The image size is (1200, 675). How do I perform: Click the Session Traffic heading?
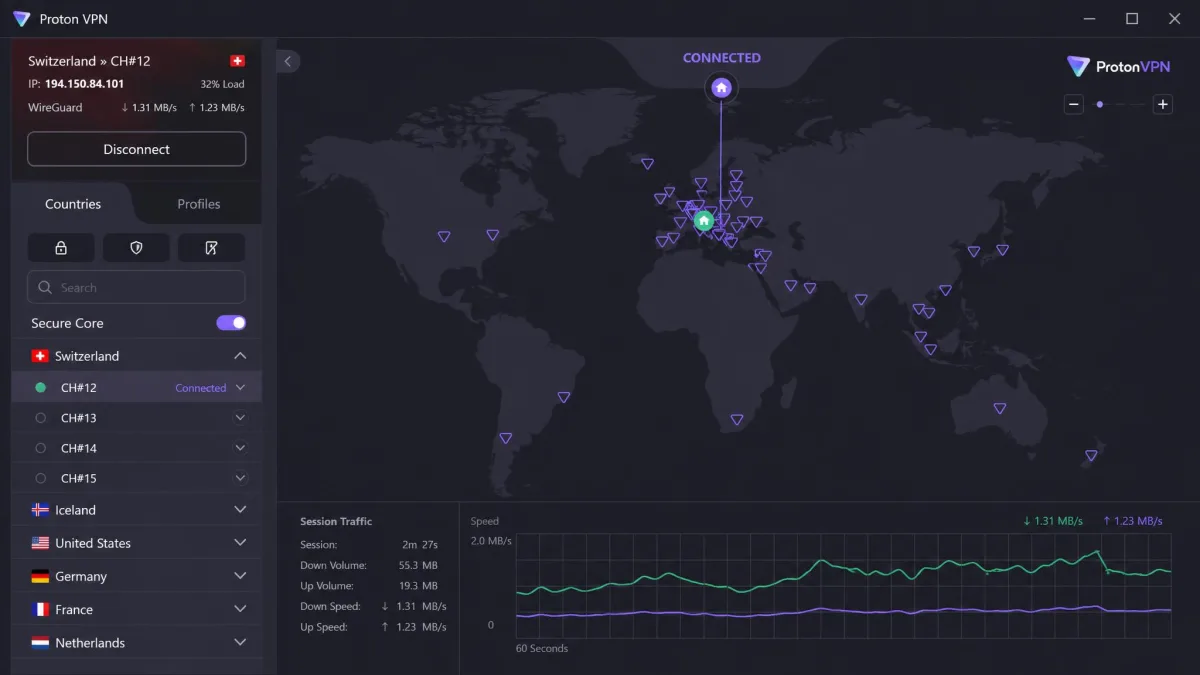tap(336, 521)
